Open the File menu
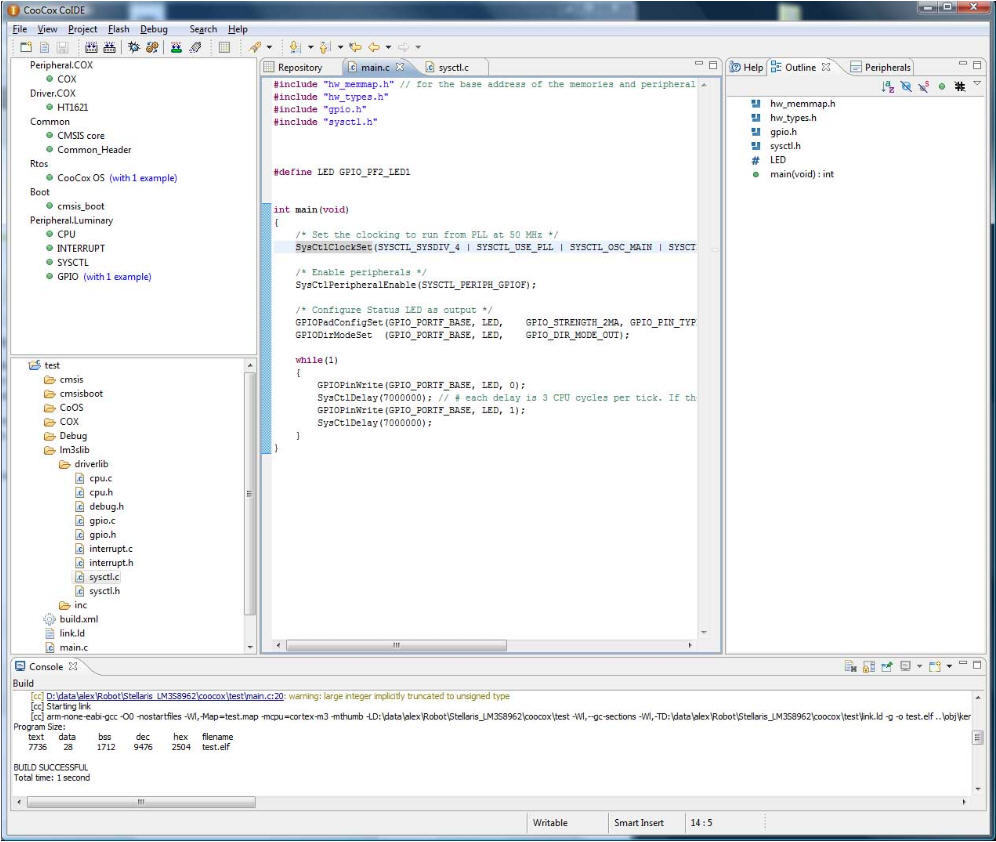Screen dimensions: 996x842 [x=20, y=29]
